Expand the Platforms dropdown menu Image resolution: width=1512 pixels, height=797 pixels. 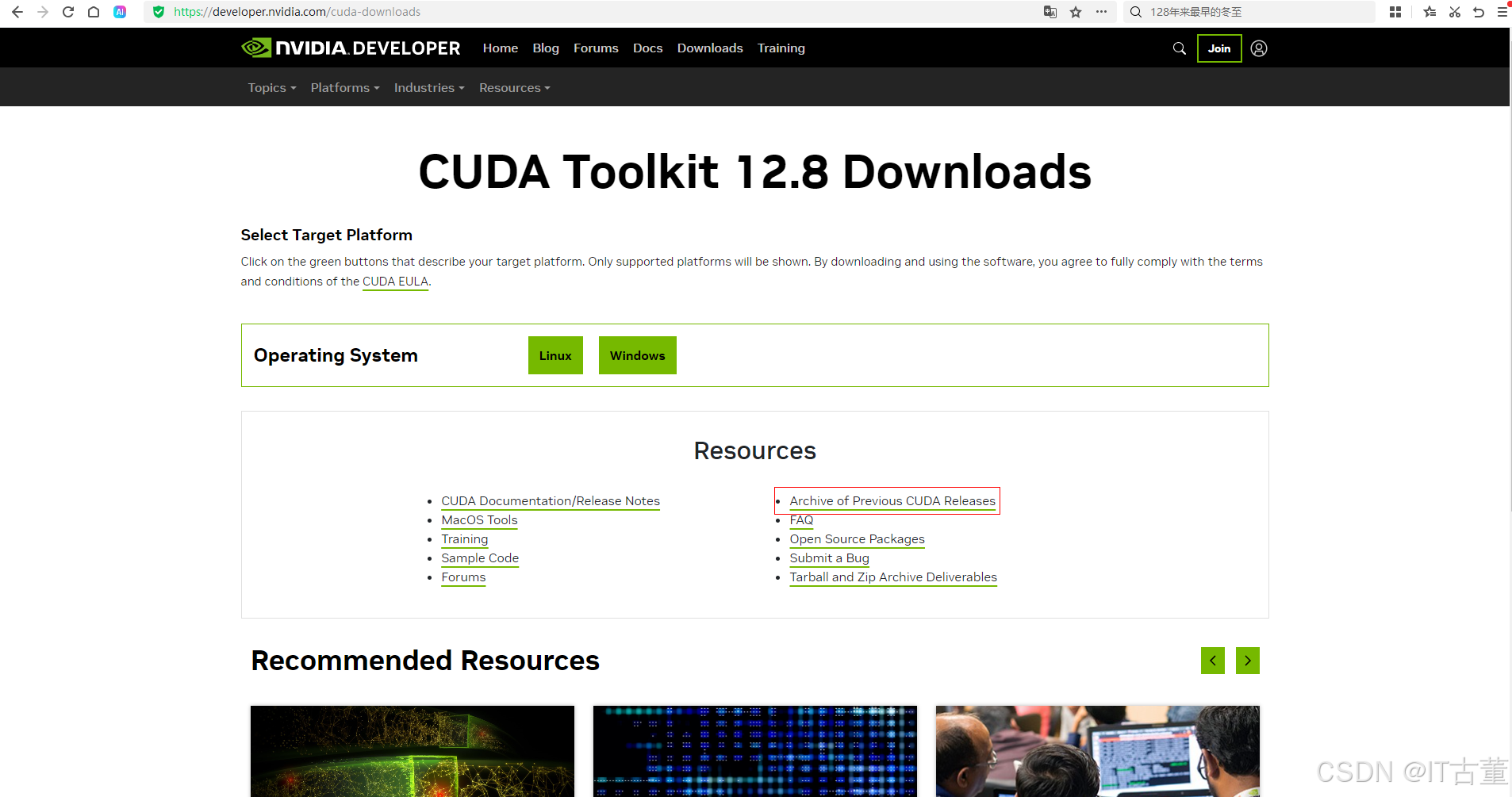(x=345, y=87)
